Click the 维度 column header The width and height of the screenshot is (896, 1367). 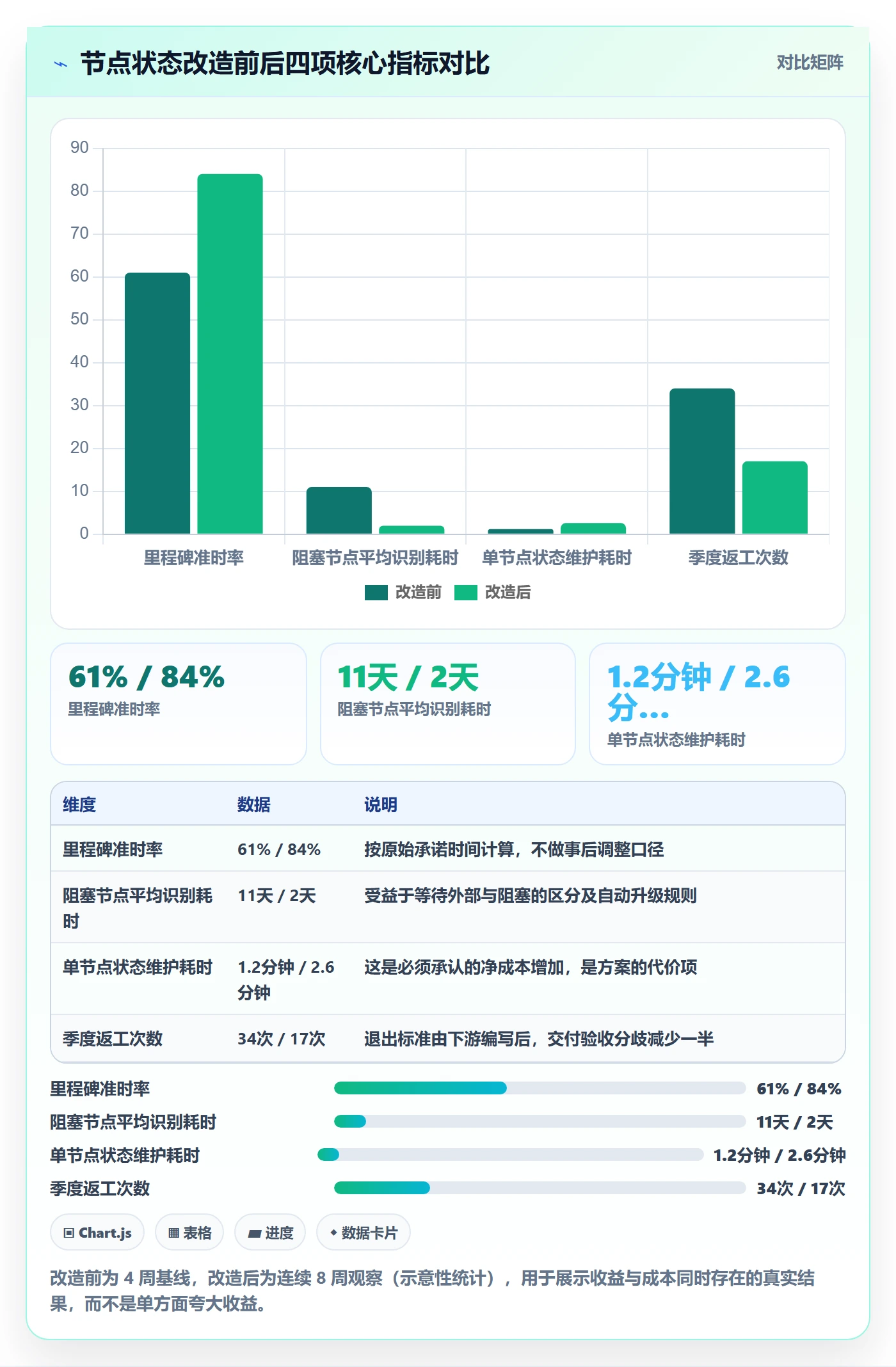coord(79,804)
